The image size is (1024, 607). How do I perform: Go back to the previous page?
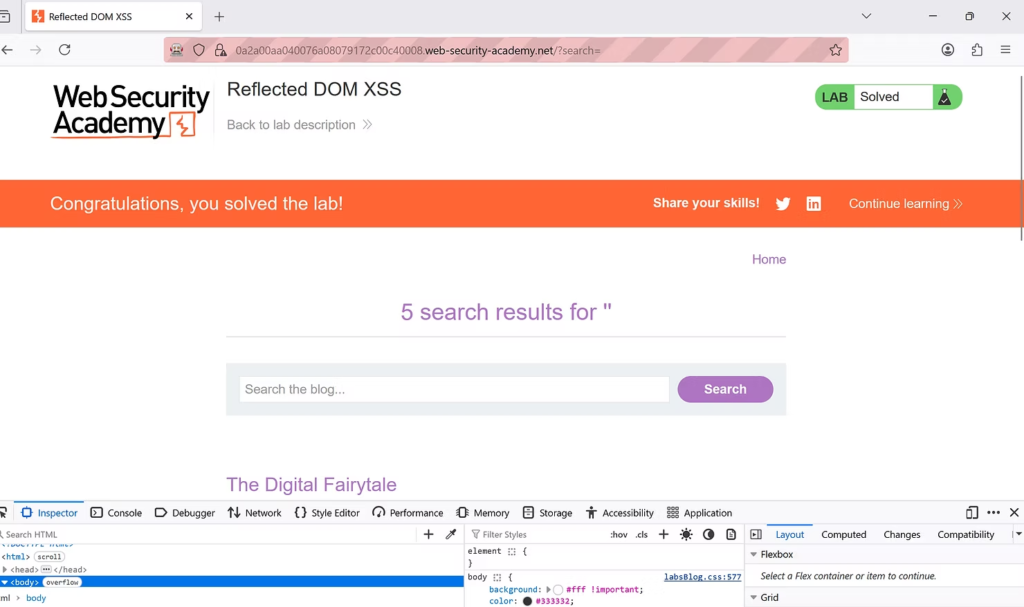pos(7,50)
